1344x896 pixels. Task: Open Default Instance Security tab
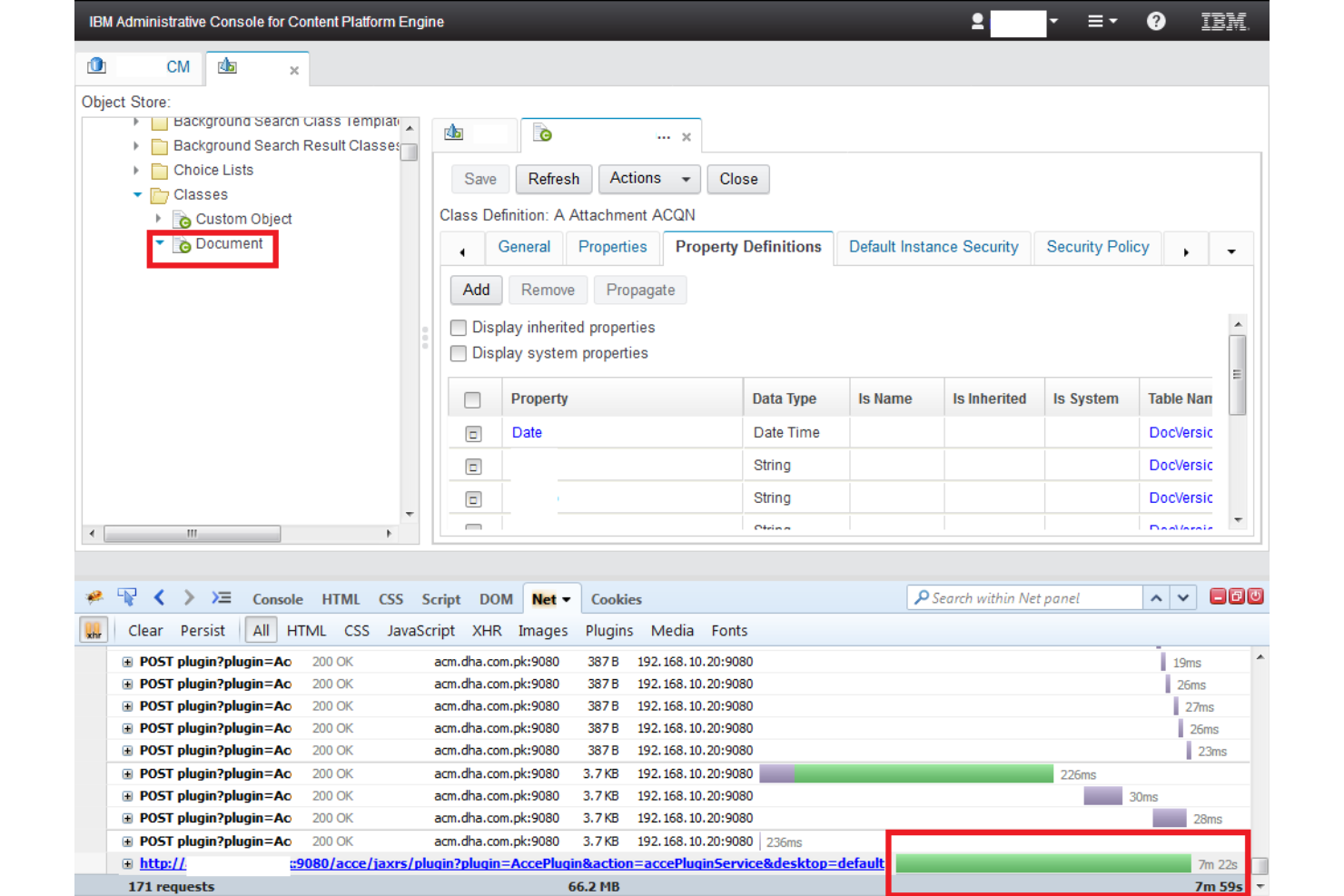[934, 247]
